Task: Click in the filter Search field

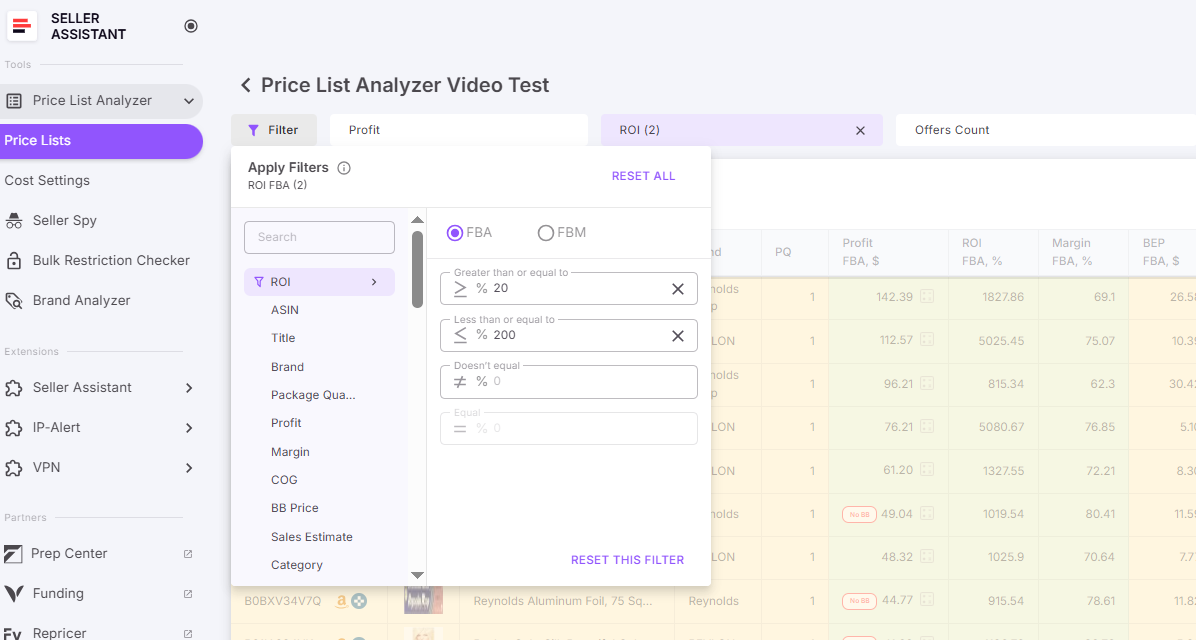Action: click(x=319, y=237)
